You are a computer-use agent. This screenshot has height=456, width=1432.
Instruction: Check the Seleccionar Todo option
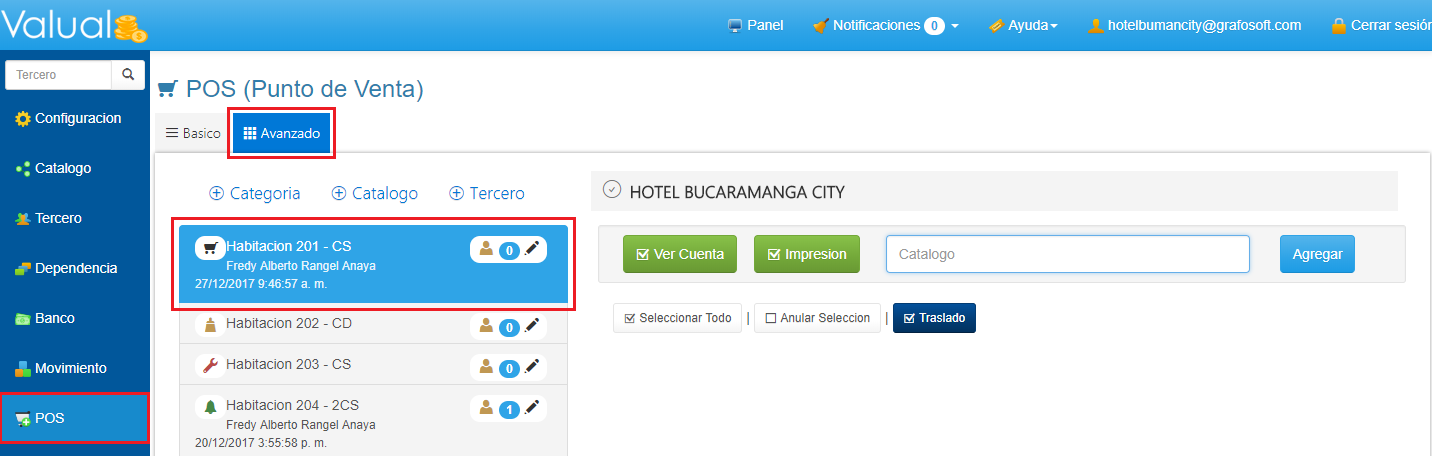tap(677, 318)
